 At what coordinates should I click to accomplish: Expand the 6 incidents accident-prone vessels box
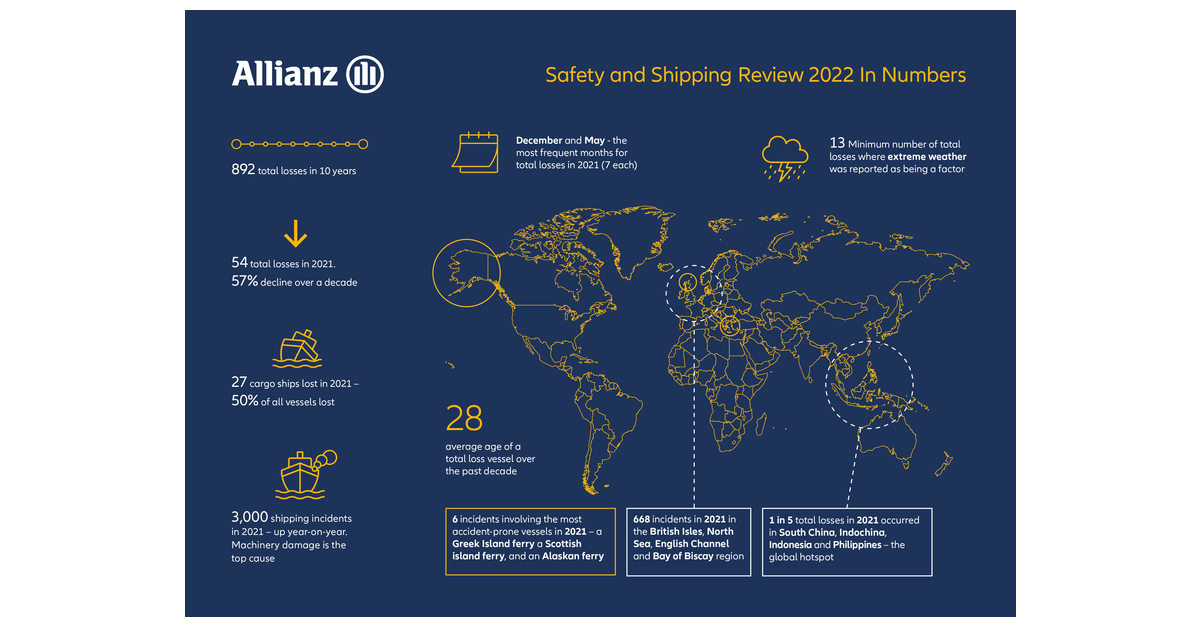click(x=531, y=540)
